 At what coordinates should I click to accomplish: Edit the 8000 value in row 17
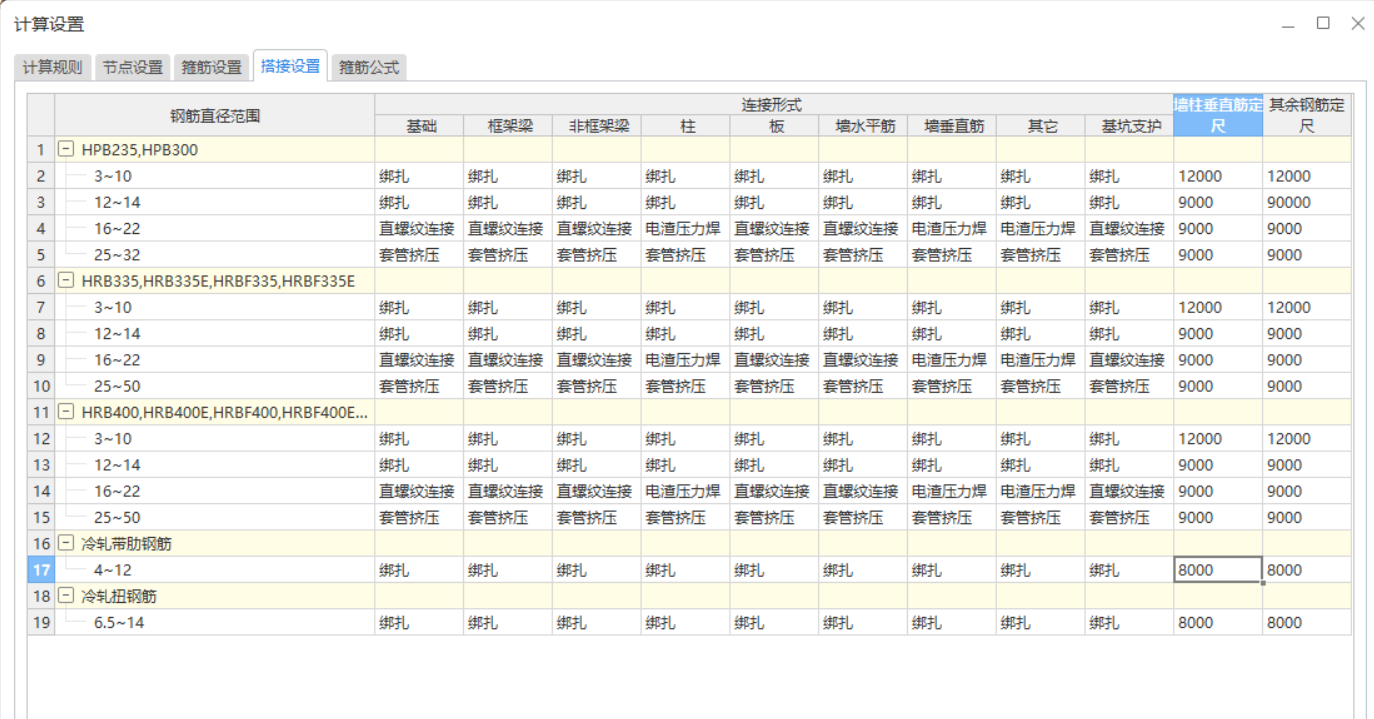pyautogui.click(x=1216, y=569)
